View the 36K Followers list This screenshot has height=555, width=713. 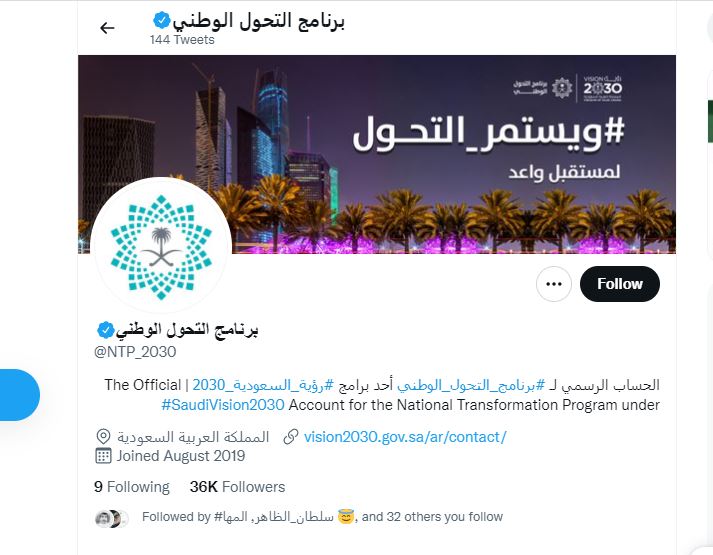tap(237, 487)
